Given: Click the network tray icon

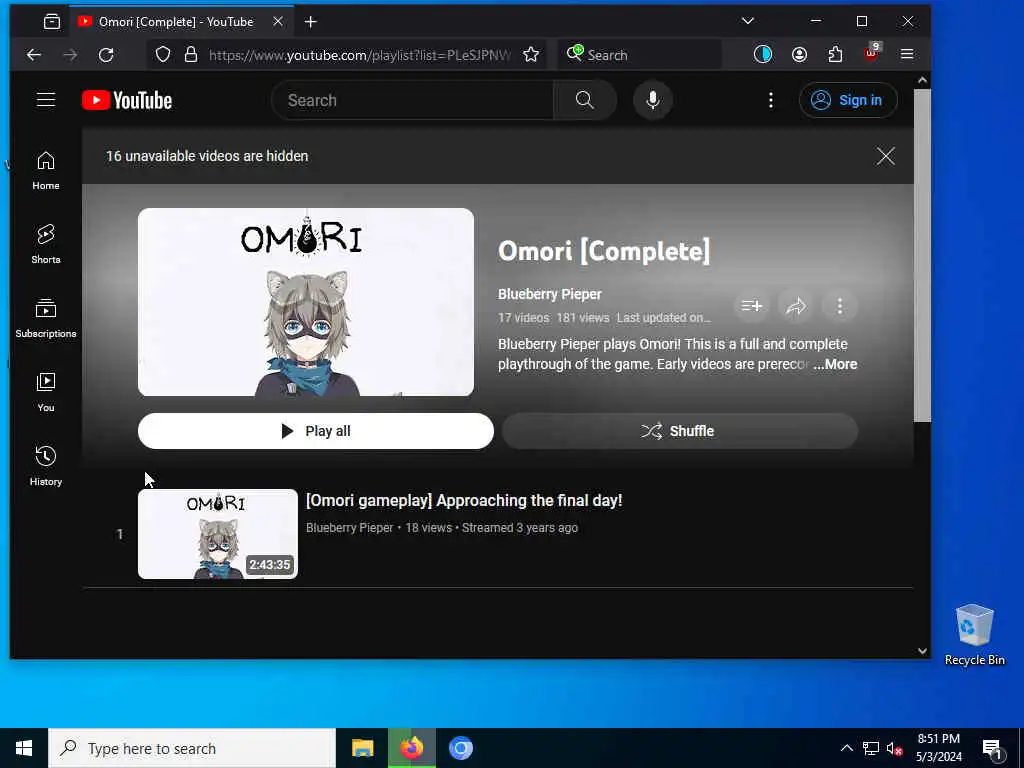Looking at the screenshot, I should [x=871, y=748].
